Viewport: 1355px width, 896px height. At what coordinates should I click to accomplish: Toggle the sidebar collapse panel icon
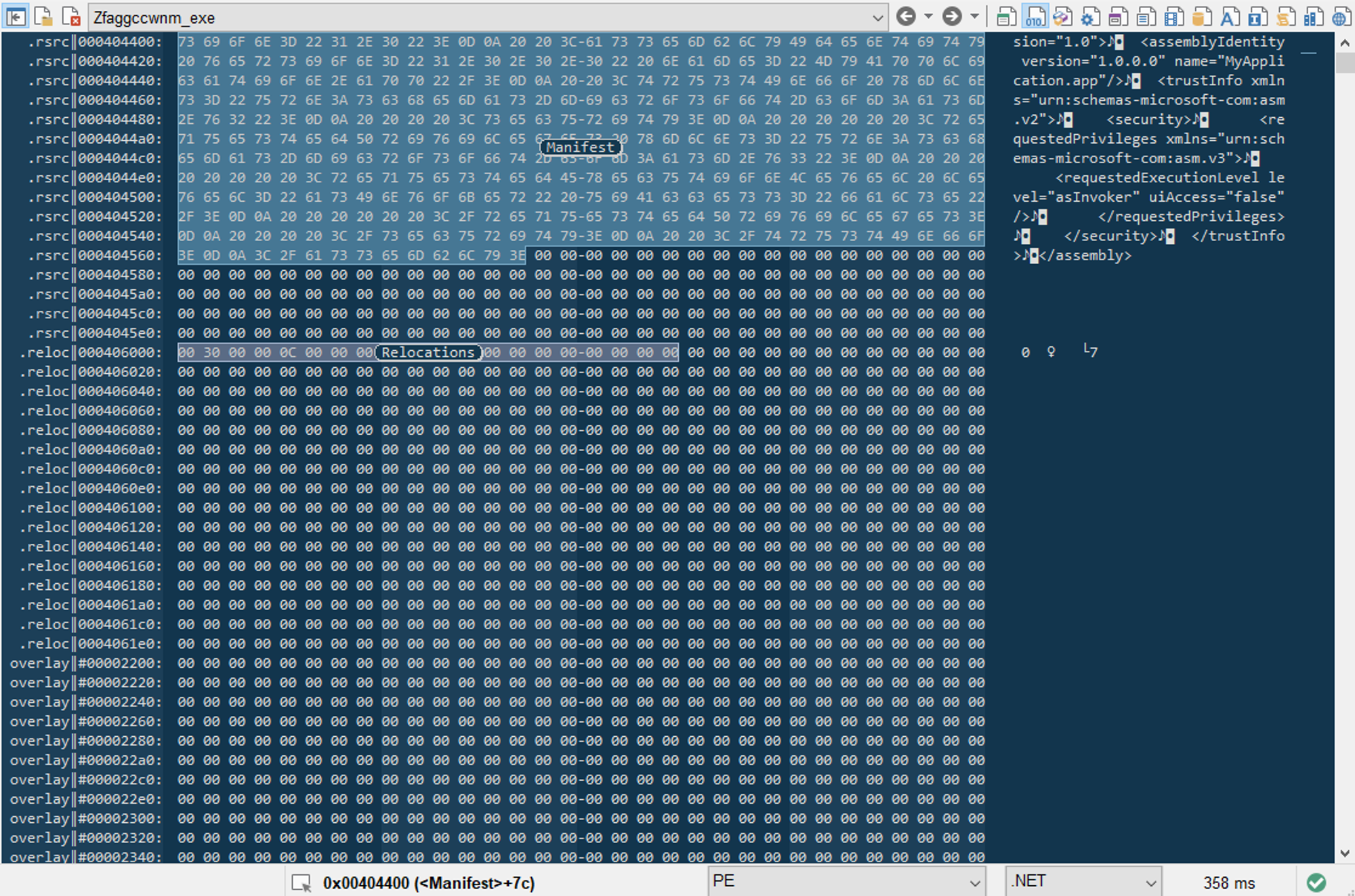16,17
